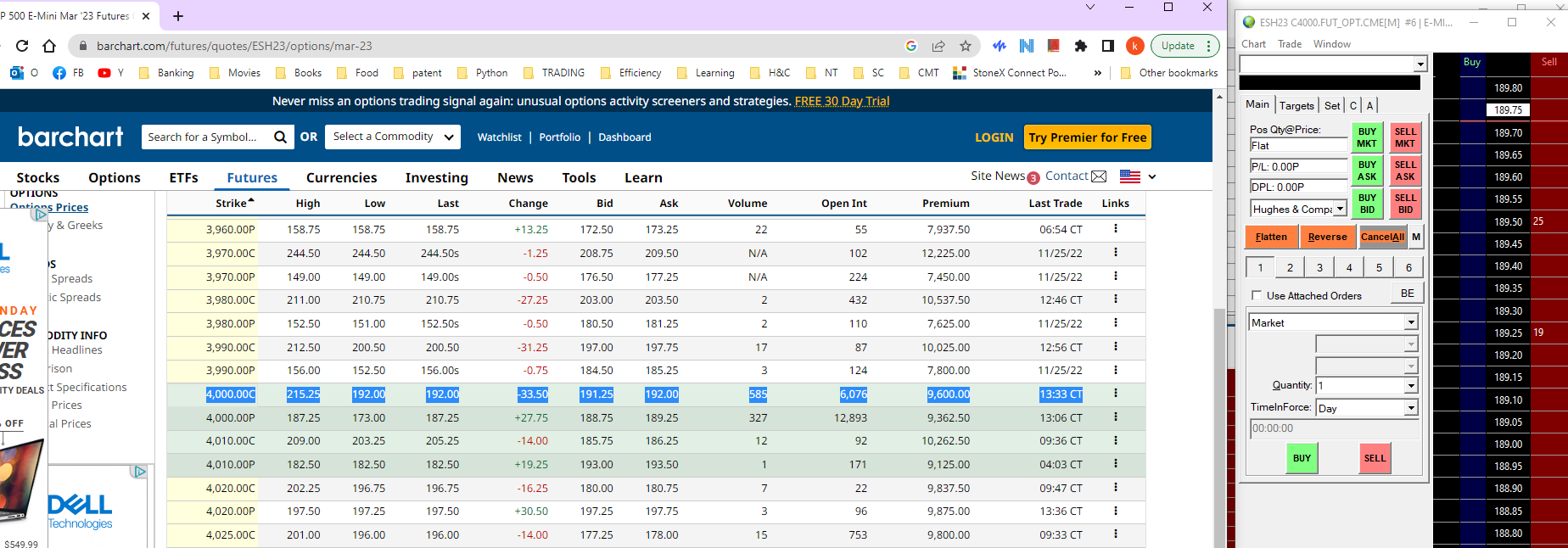This screenshot has width=1568, height=548.
Task: Expand the Select a Commodity dropdown
Action: [x=395, y=137]
